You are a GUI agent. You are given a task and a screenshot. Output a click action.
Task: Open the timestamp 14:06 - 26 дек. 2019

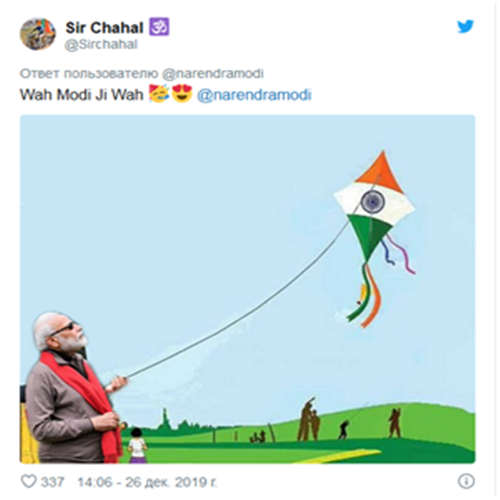(x=147, y=482)
